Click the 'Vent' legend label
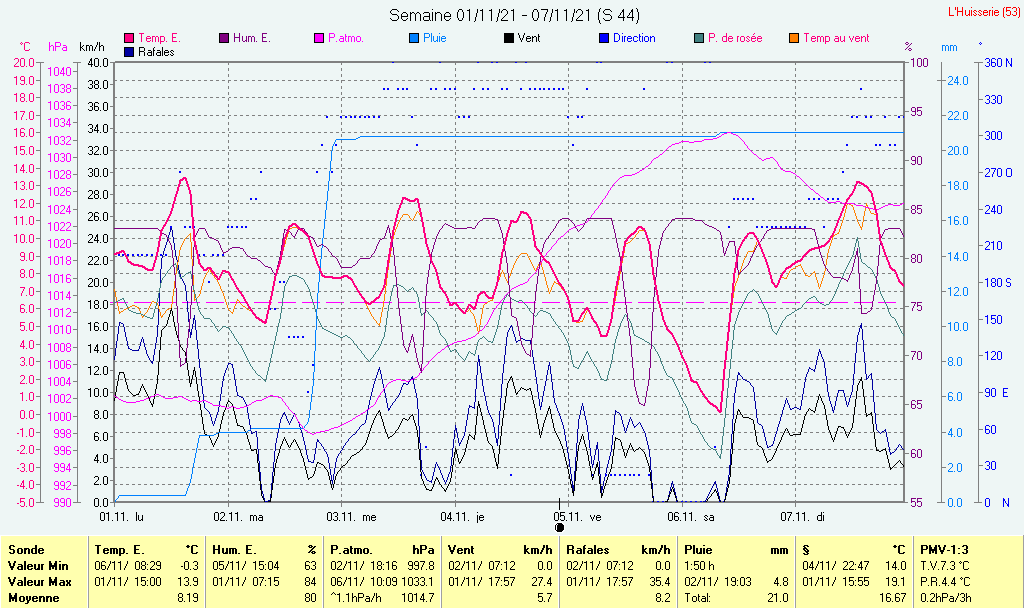The width and height of the screenshot is (1024, 608). 529,39
